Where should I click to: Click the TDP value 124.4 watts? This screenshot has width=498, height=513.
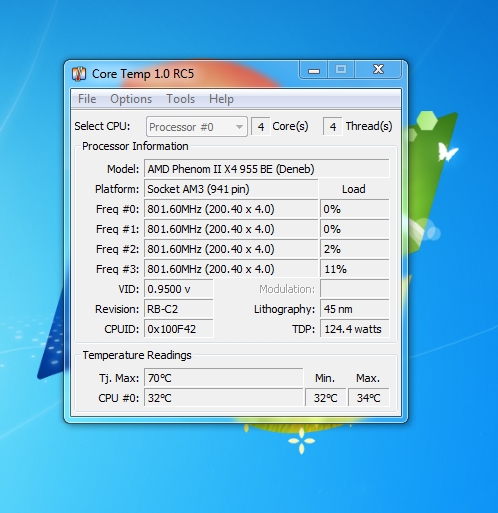coord(355,329)
